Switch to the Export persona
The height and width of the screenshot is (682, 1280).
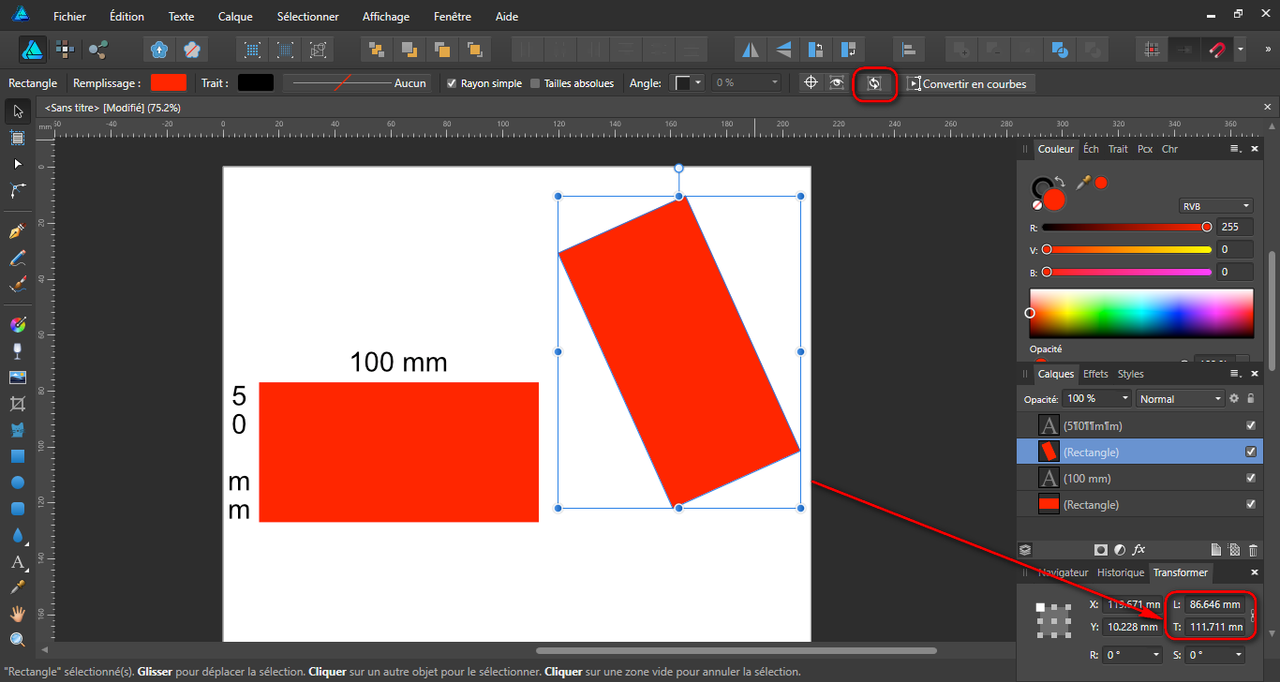click(98, 48)
